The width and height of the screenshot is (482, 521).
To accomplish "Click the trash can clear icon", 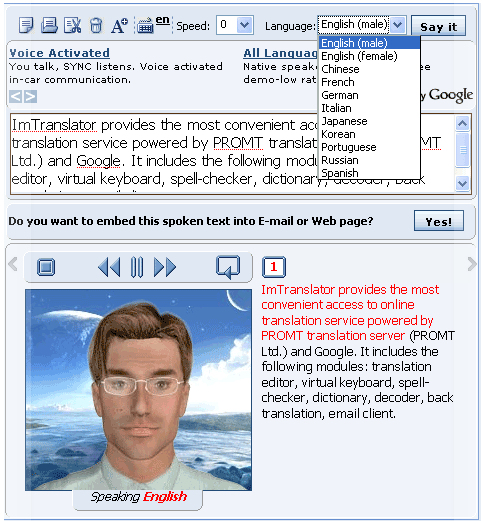I will 96,25.
